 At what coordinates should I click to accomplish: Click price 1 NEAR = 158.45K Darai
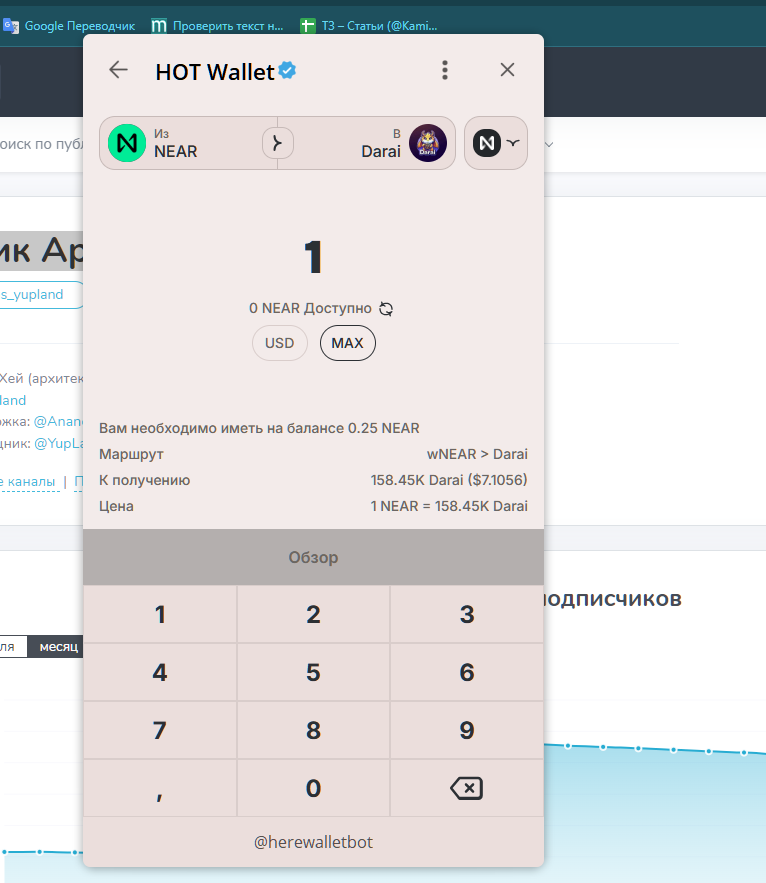tap(449, 506)
